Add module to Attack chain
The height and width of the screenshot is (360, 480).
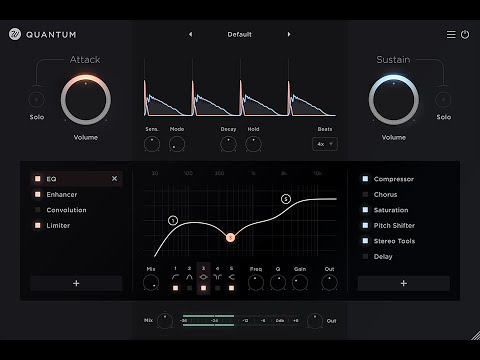[x=76, y=283]
